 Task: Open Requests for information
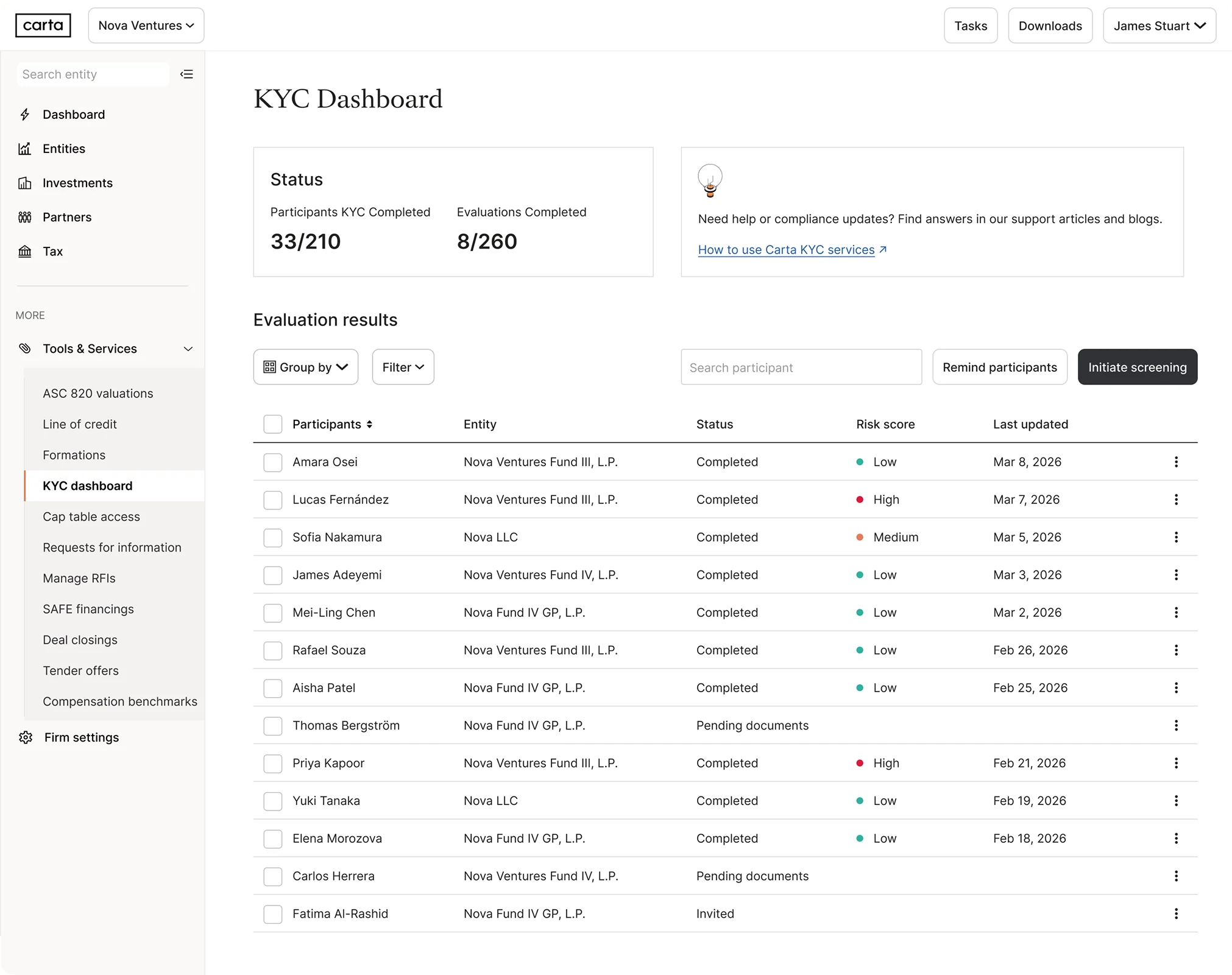click(112, 547)
